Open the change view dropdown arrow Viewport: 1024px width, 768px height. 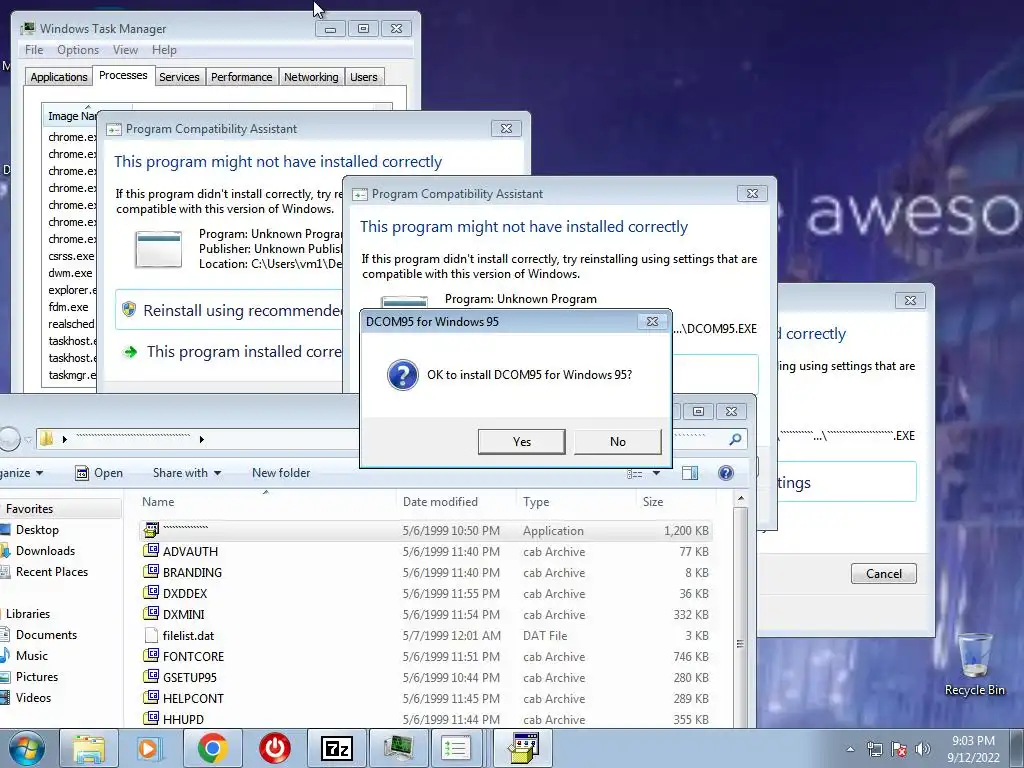click(x=656, y=473)
